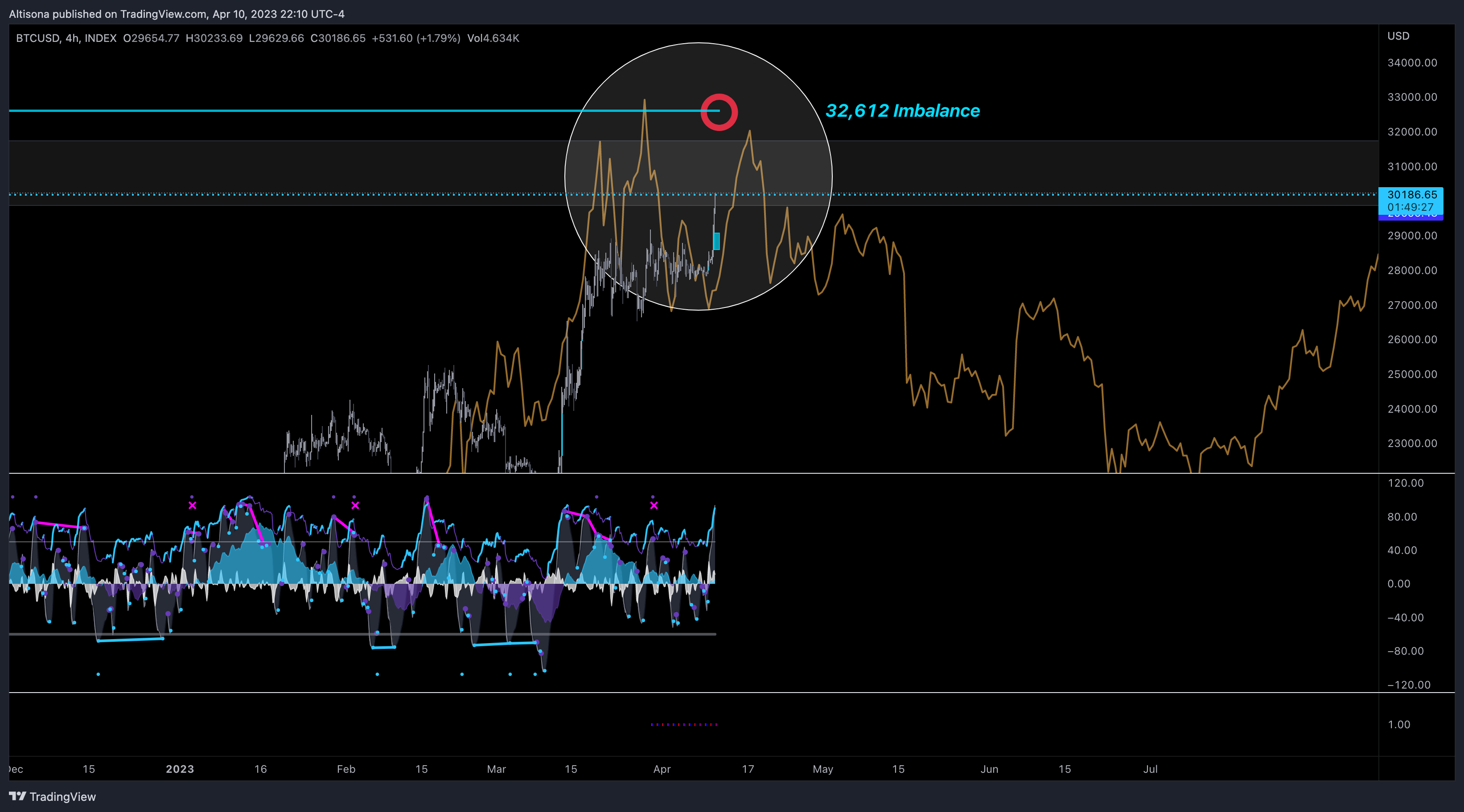Click the Mar label on the time axis
Viewport: 1464px width, 812px height.
[496, 769]
